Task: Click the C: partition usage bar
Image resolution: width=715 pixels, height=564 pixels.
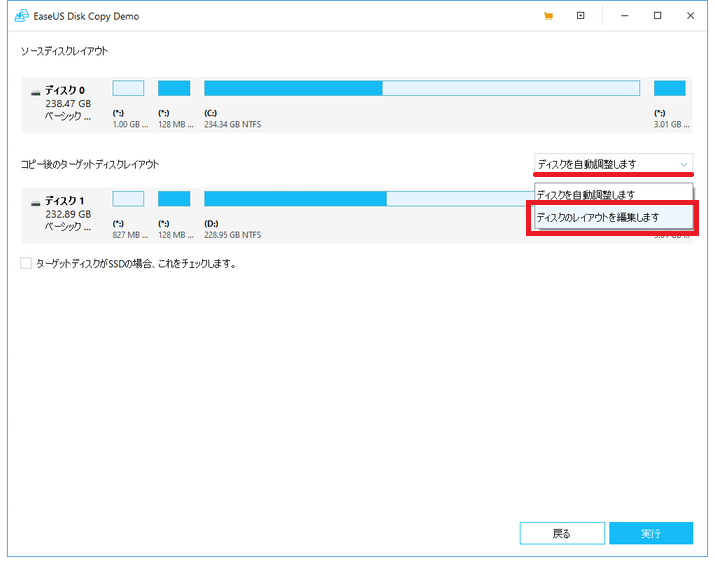Action: pos(421,88)
